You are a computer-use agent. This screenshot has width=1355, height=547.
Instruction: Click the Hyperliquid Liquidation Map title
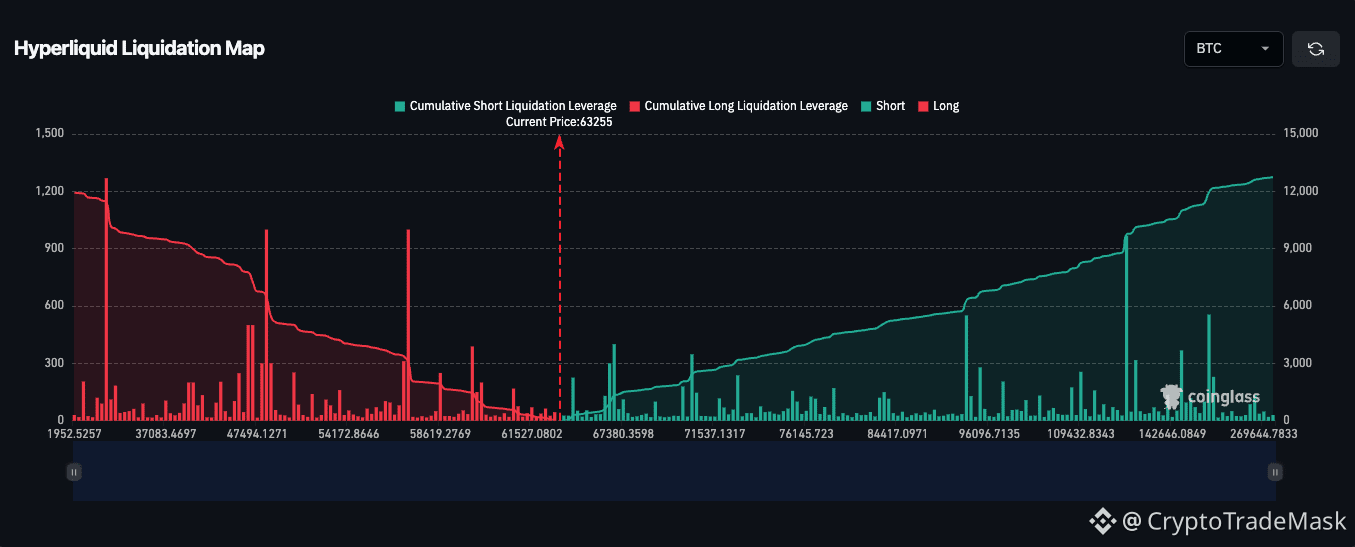click(x=139, y=49)
